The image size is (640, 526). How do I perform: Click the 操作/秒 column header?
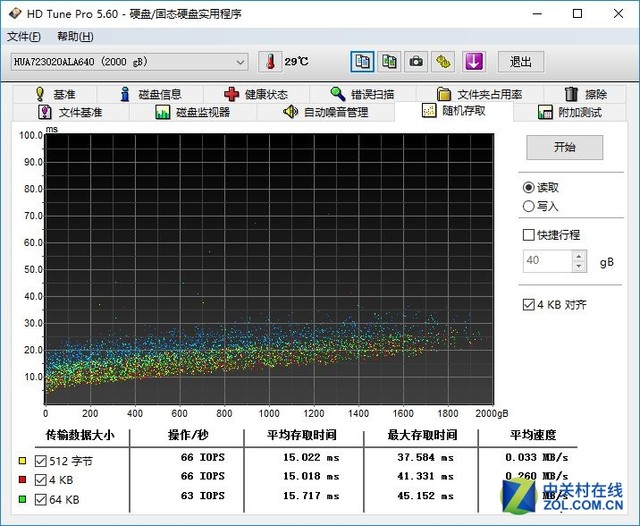click(188, 435)
